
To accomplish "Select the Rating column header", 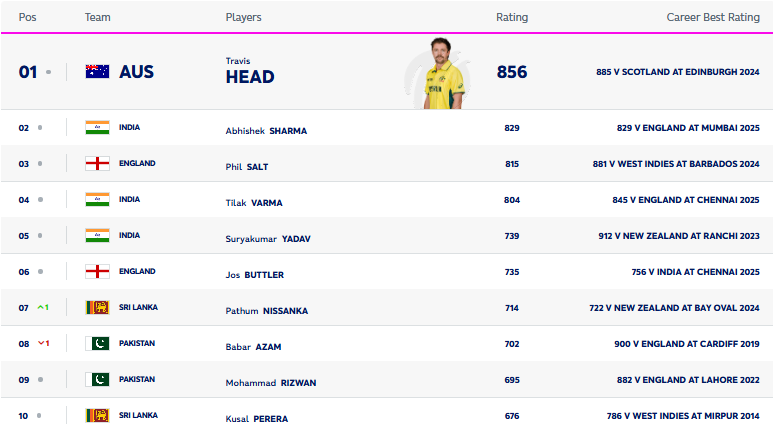I will [x=512, y=17].
